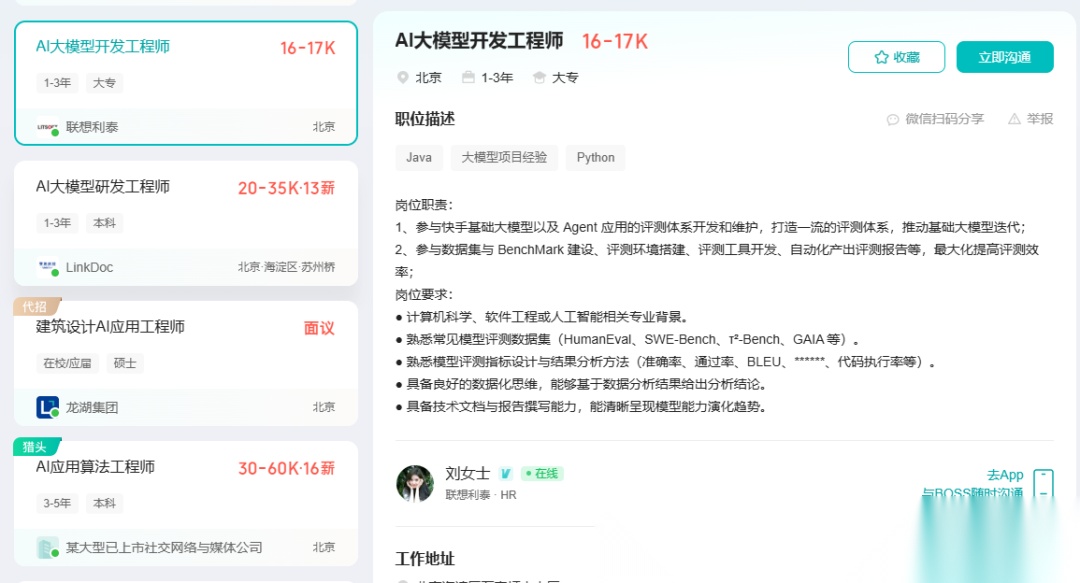Click the mobile phone icon near 去App
Image resolution: width=1080 pixels, height=583 pixels.
(x=1043, y=484)
